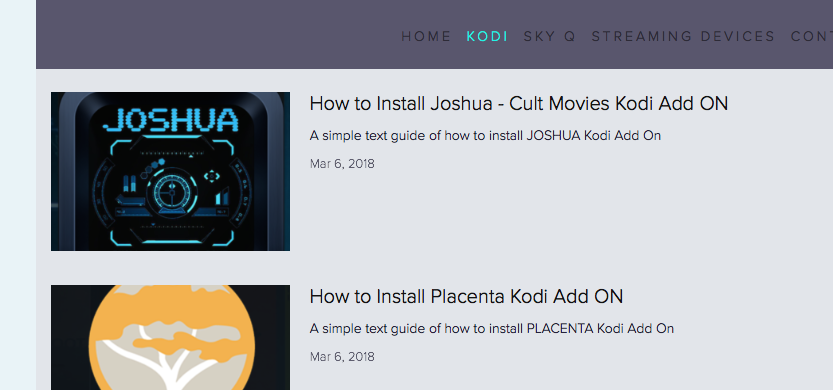
Task: Open the cut-off CONT… menu item
Action: [812, 37]
